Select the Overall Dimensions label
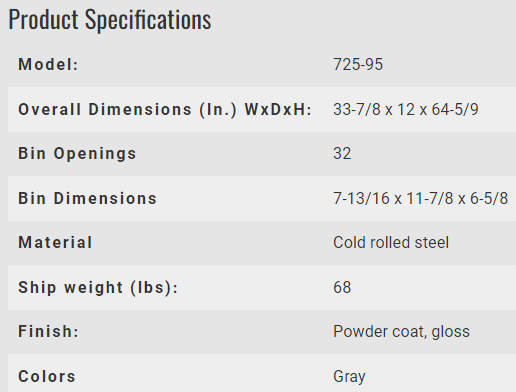Image resolution: width=516 pixels, height=392 pixels. click(x=165, y=110)
